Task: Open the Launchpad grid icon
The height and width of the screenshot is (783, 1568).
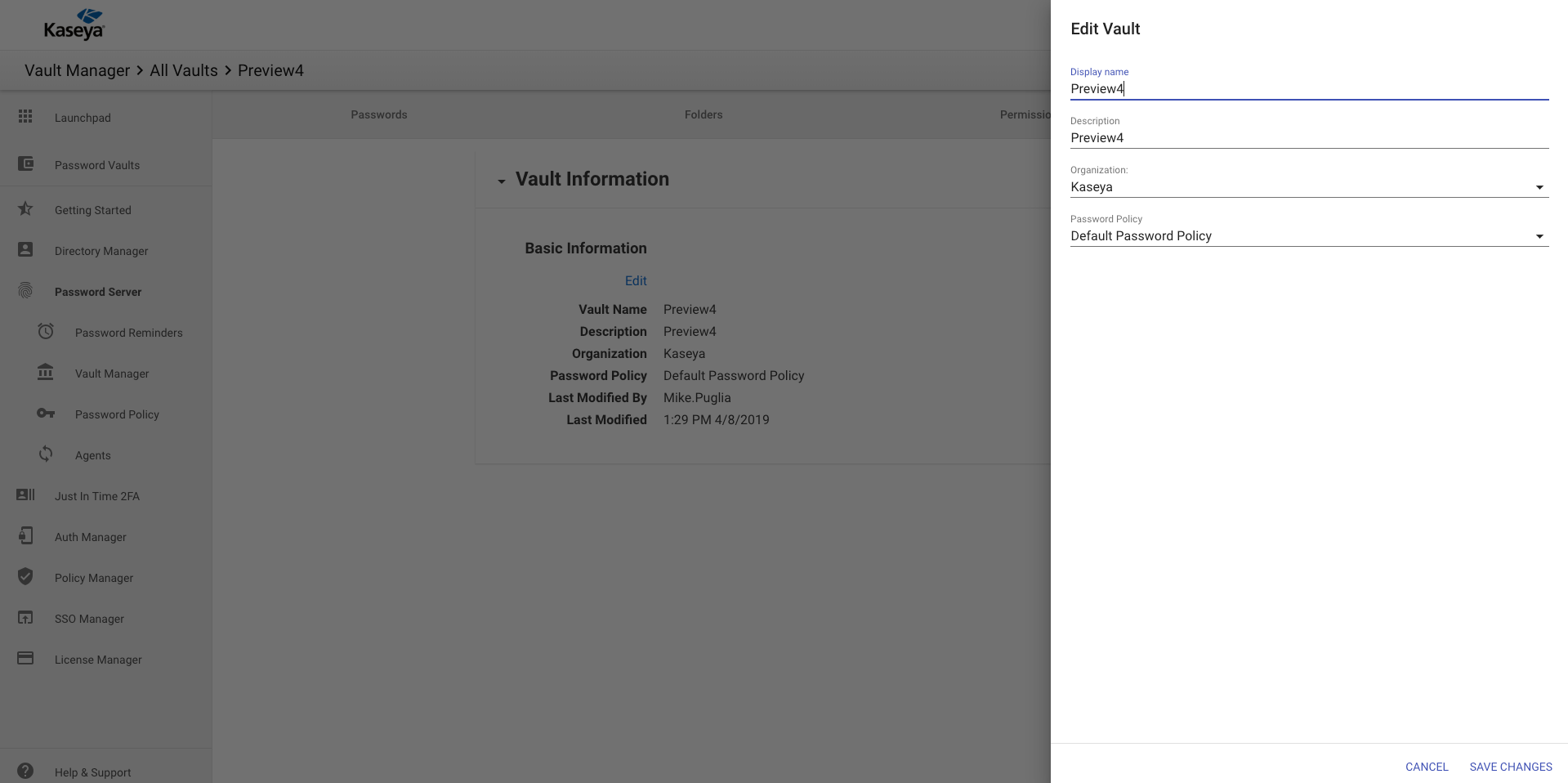Action: (x=25, y=117)
